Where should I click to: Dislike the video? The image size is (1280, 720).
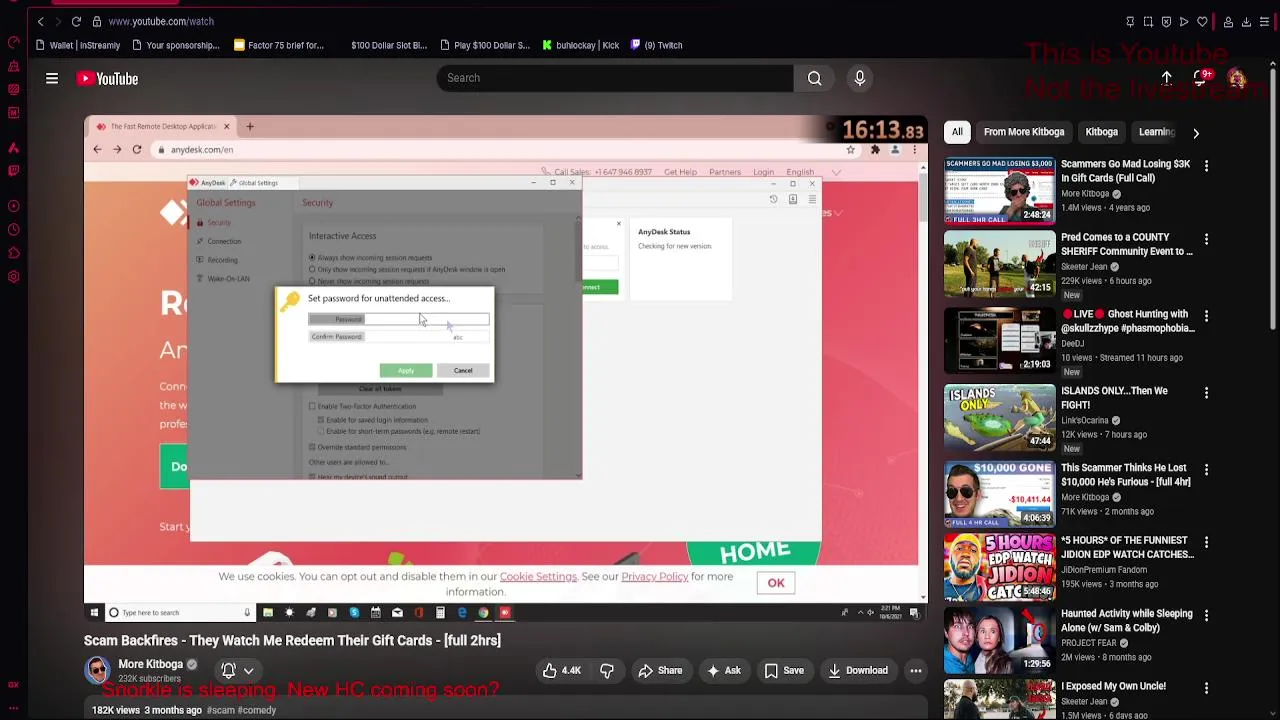(x=607, y=671)
